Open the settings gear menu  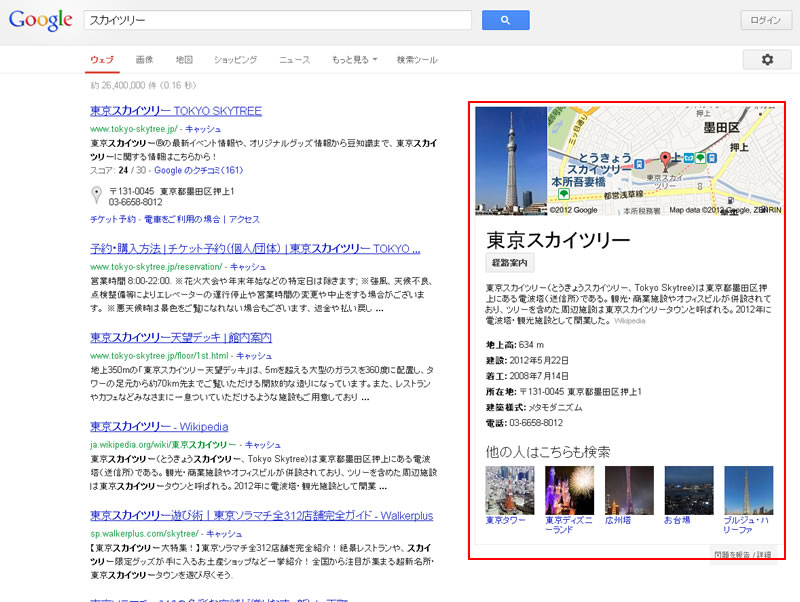pos(767,60)
